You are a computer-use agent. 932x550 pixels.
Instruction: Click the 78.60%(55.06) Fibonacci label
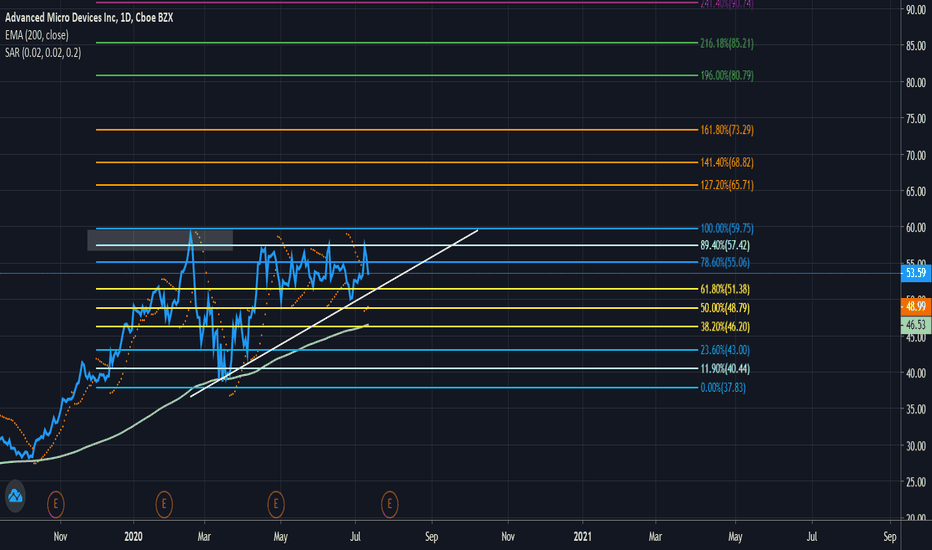[x=725, y=262]
